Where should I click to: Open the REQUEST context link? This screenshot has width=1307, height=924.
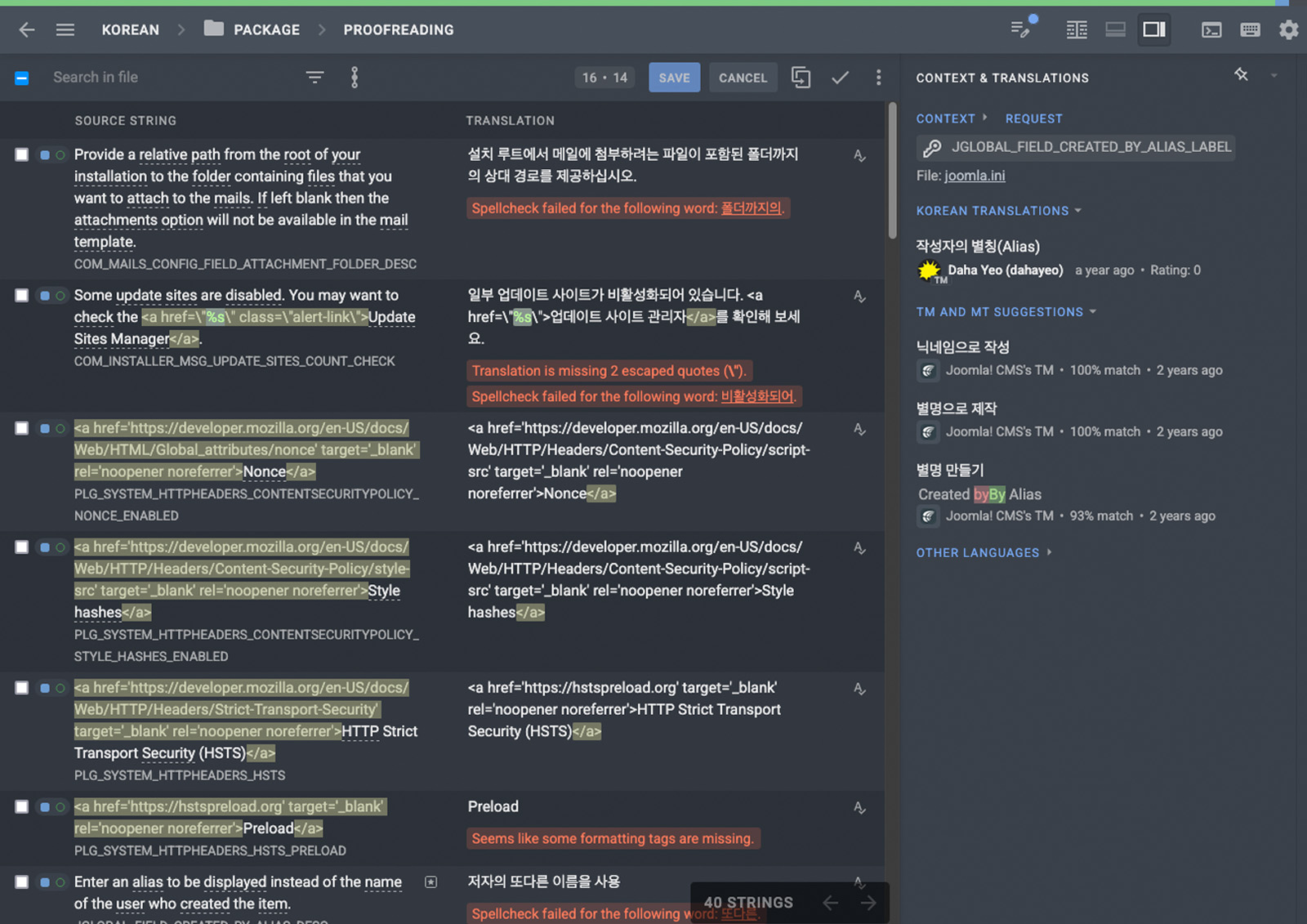point(1033,118)
